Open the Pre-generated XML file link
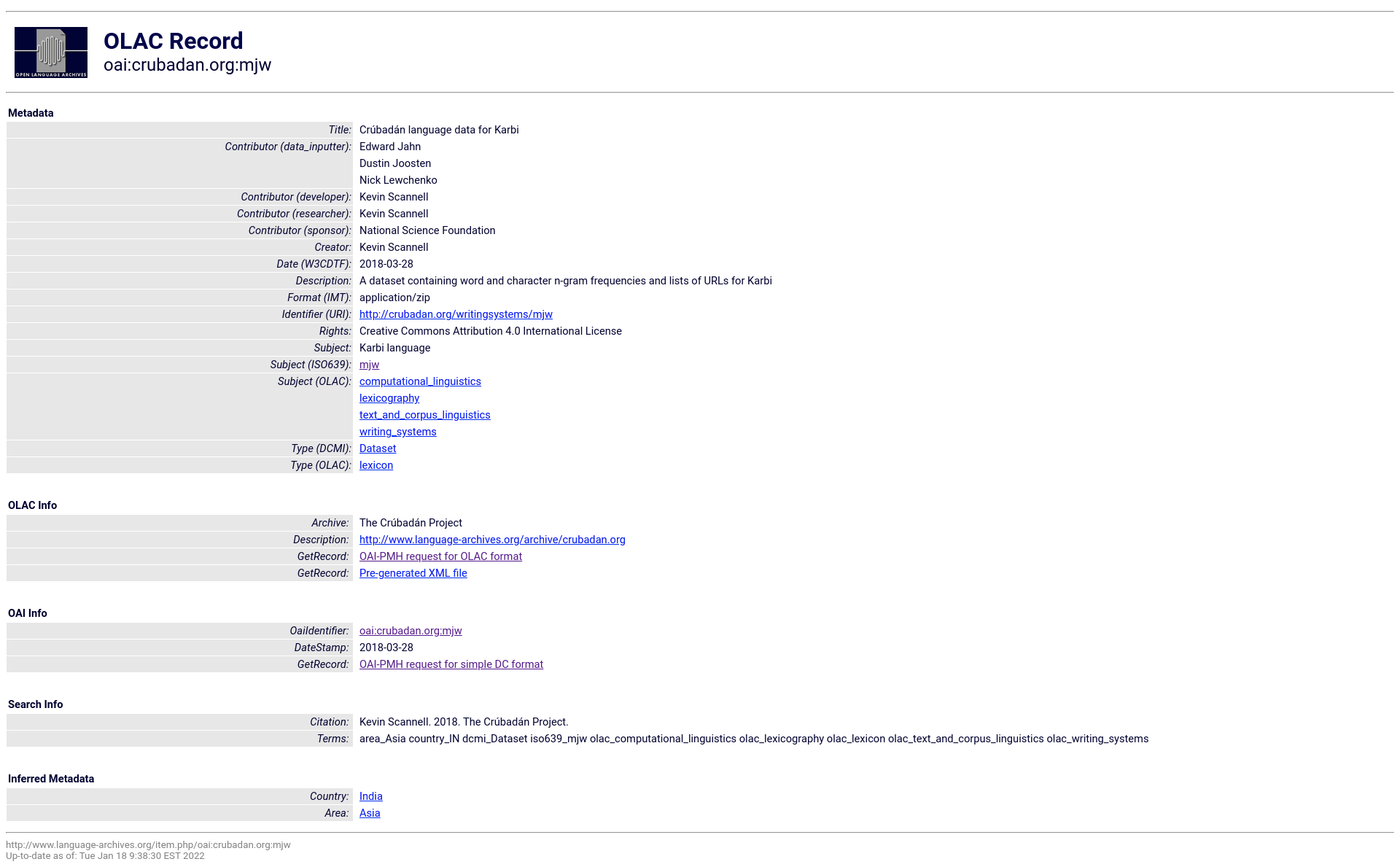The height and width of the screenshot is (867, 1400). tap(413, 573)
